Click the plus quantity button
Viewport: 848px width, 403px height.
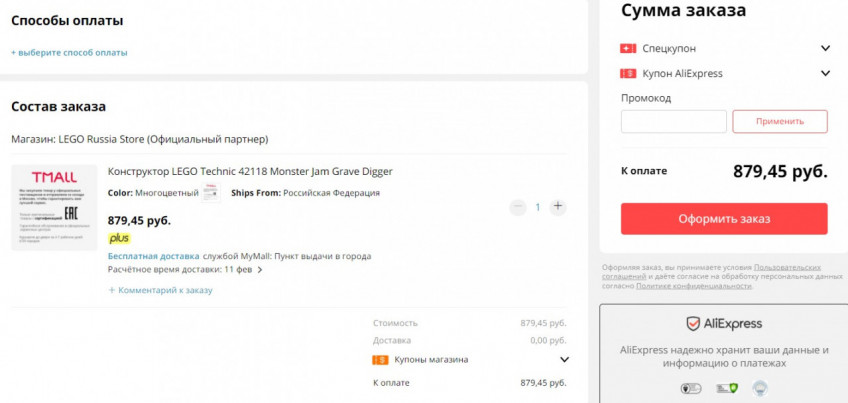(558, 207)
